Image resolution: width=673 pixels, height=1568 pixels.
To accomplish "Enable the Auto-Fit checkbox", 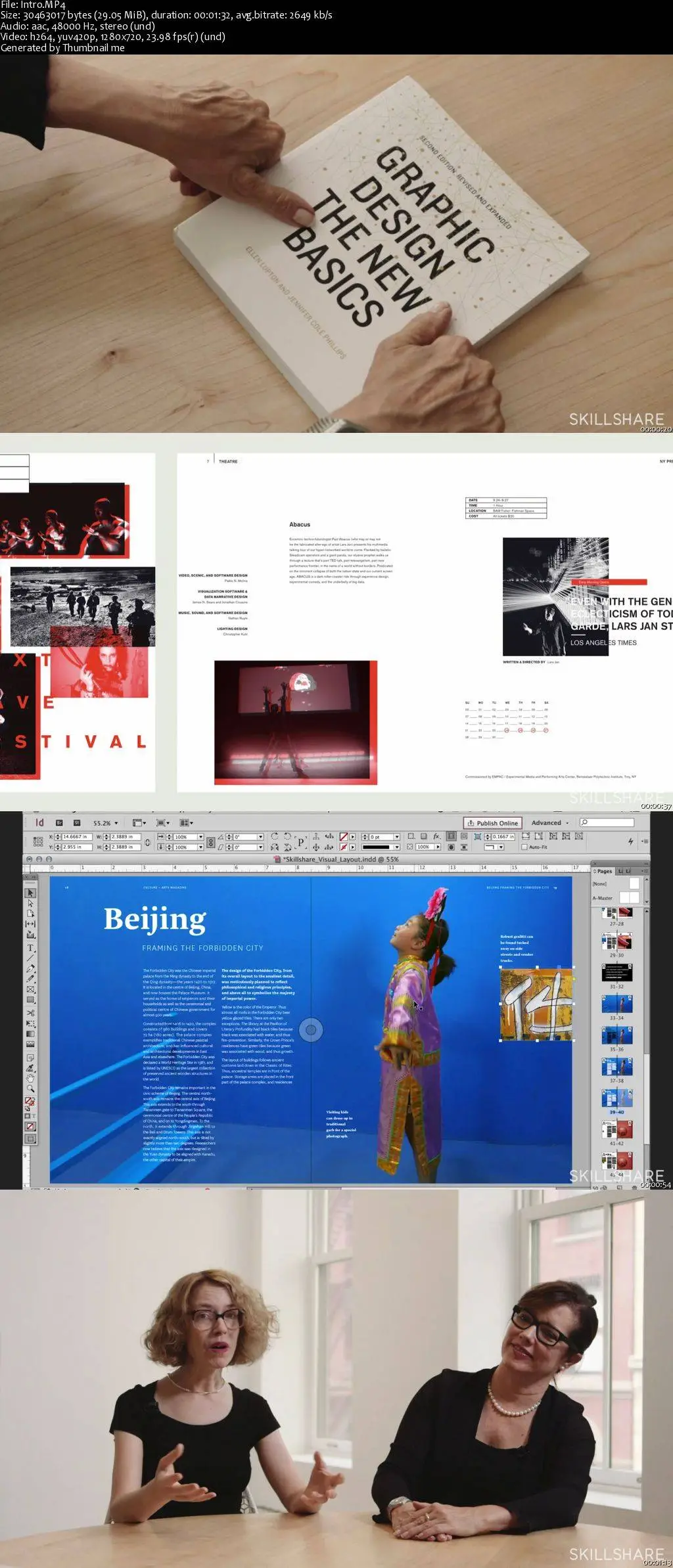I will pyautogui.click(x=524, y=847).
